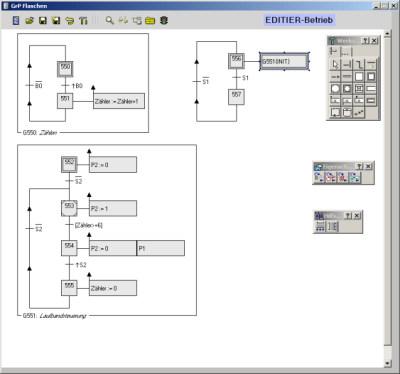Click the tree structure icon in the toolbar
400x374 pixels.
coord(137,21)
